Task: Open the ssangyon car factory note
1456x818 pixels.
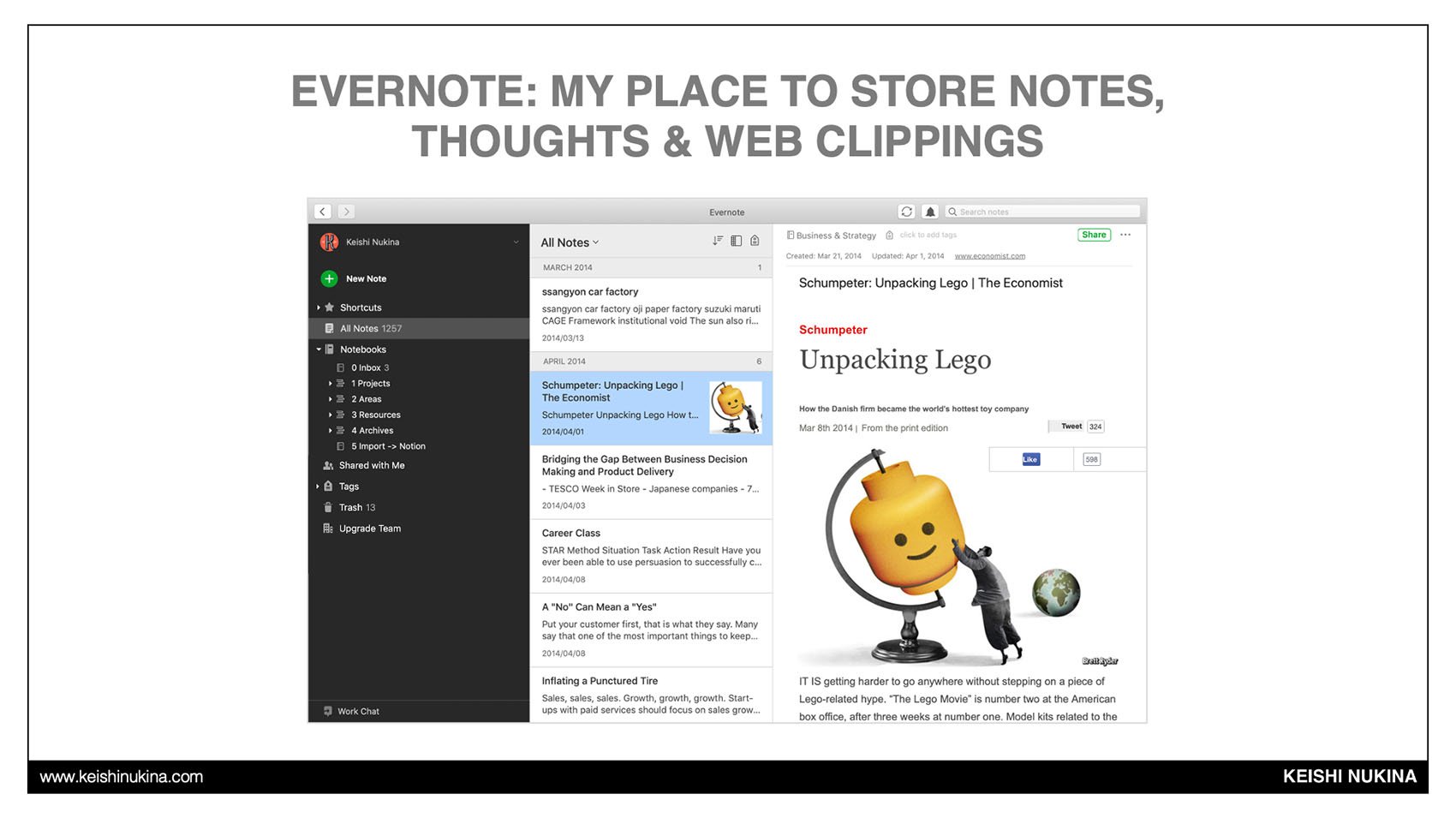Action: click(651, 314)
